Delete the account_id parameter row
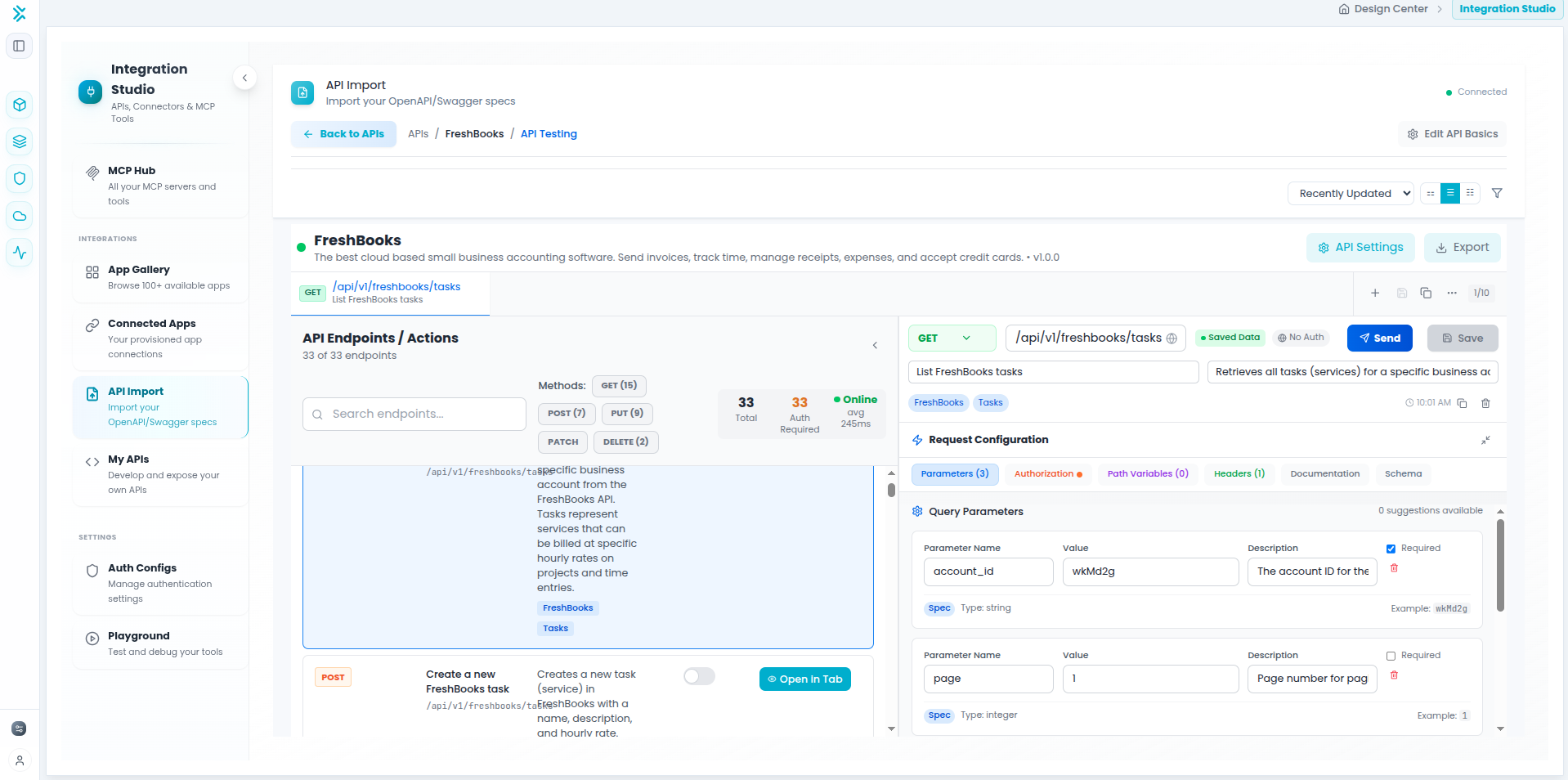The width and height of the screenshot is (1568, 780). [x=1394, y=568]
